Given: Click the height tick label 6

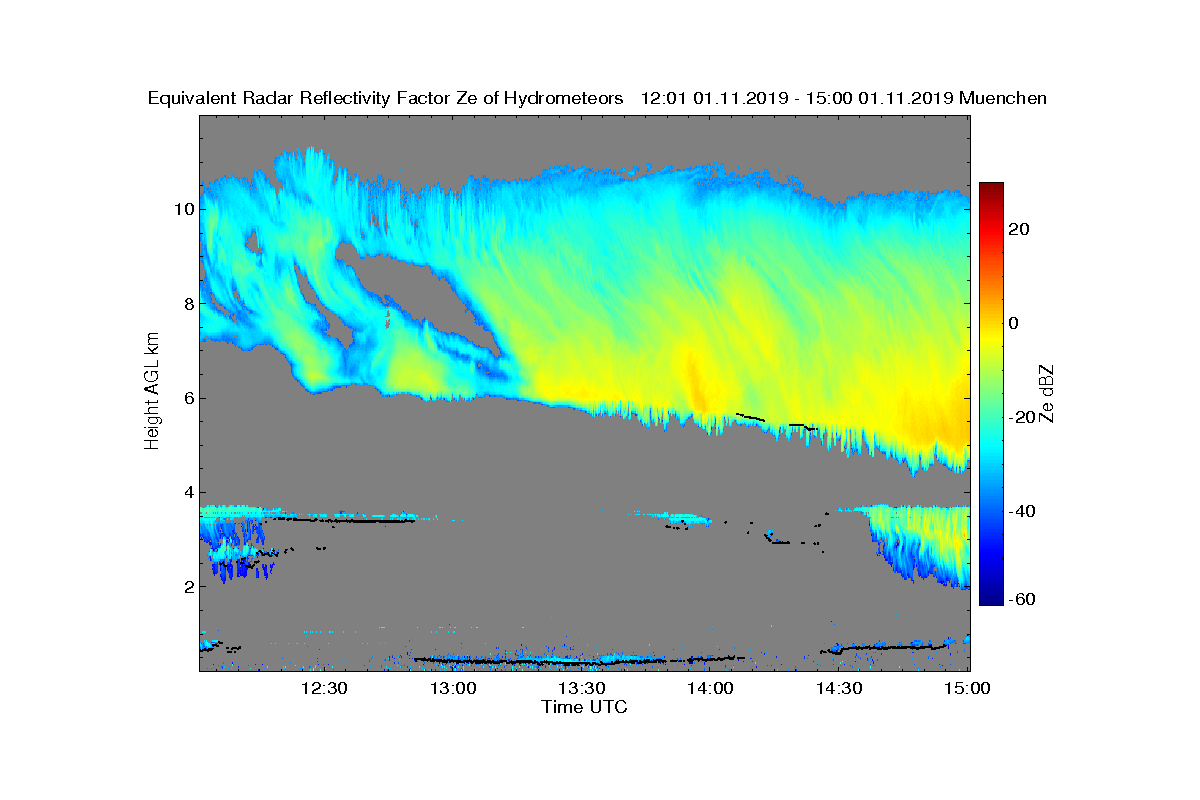Looking at the screenshot, I should point(188,398).
